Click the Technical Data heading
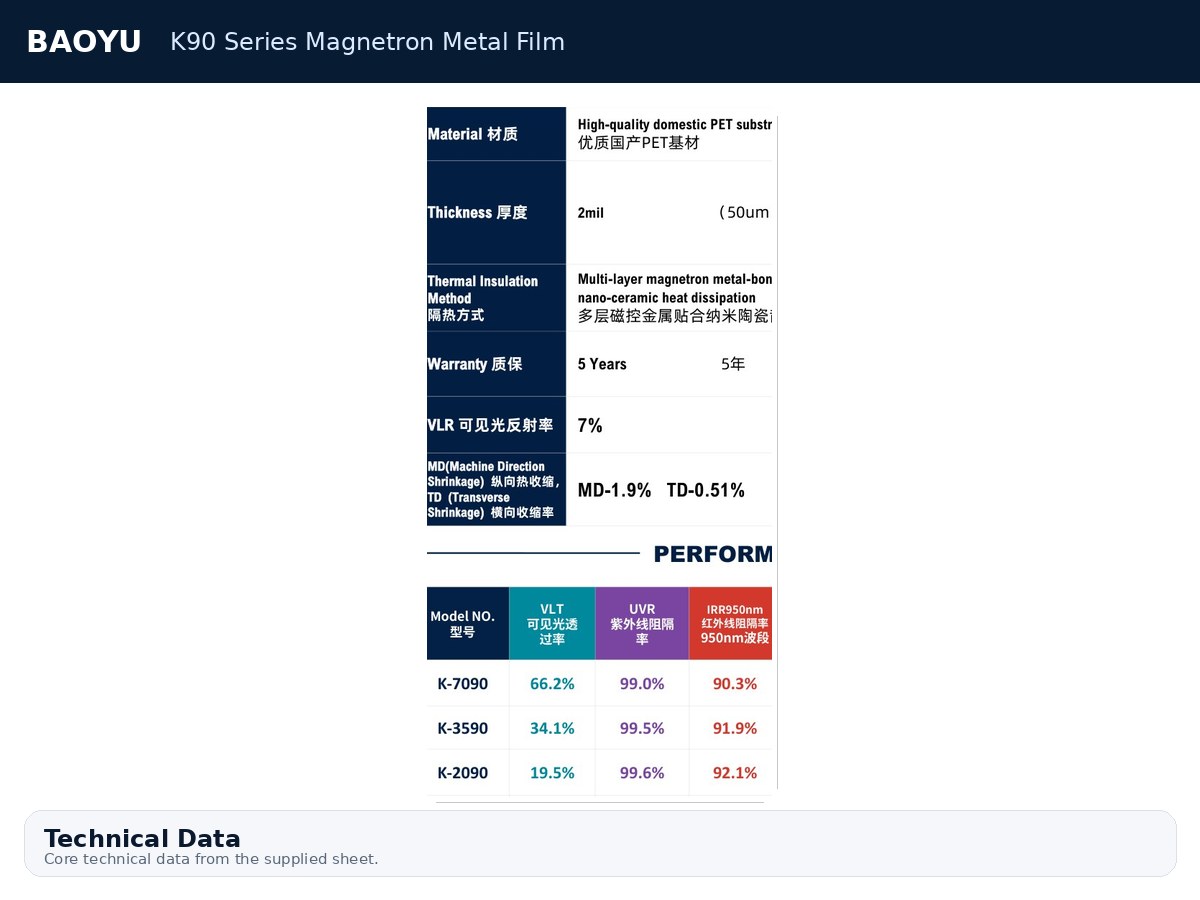This screenshot has height=900, width=1200. click(142, 838)
